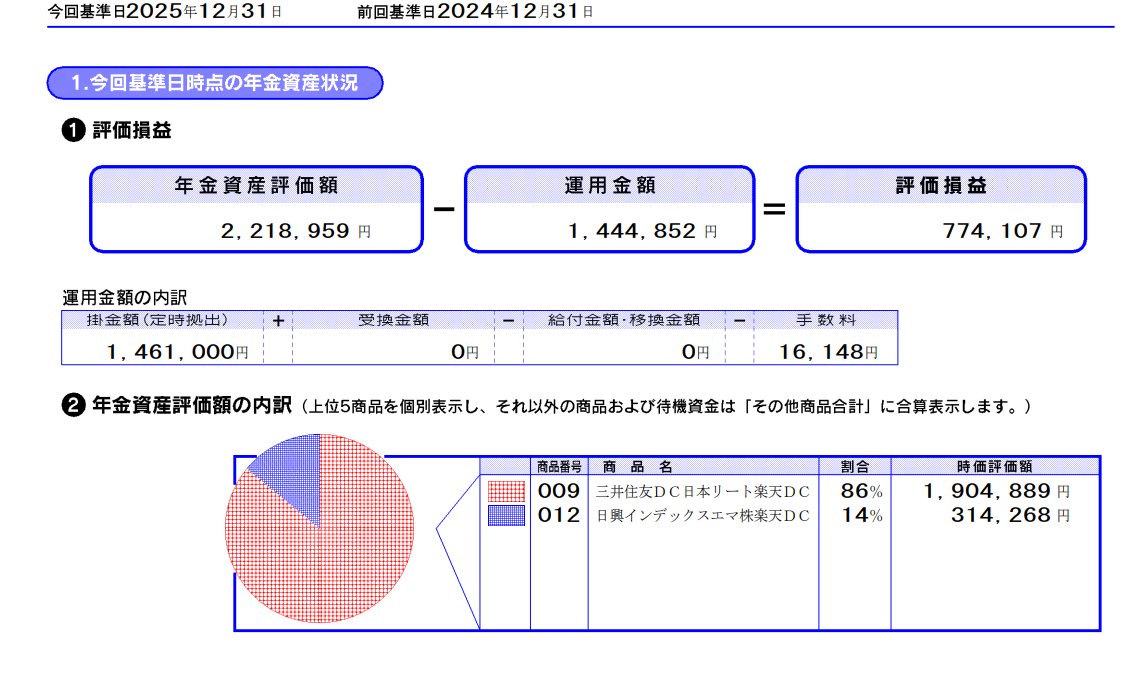Click the 手数料 amount 16,148円
This screenshot has height=680, width=1130.
[829, 352]
